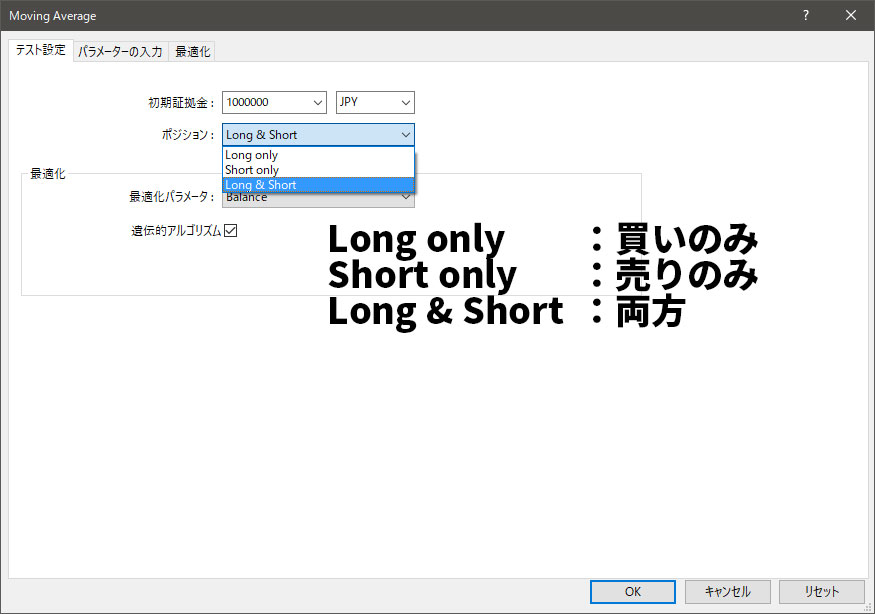Close the Moving Average dialog
Viewport: 875px width, 614px height.
click(851, 16)
